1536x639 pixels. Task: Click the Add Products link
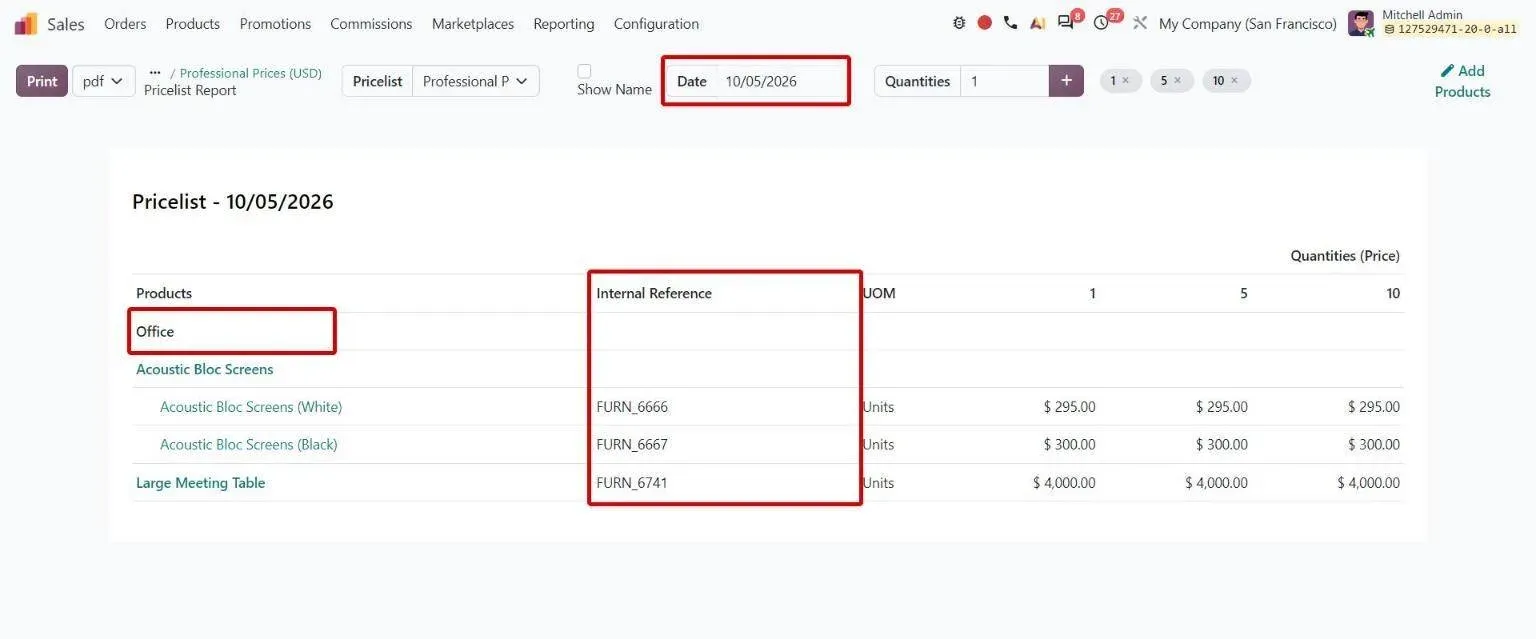pos(1462,81)
